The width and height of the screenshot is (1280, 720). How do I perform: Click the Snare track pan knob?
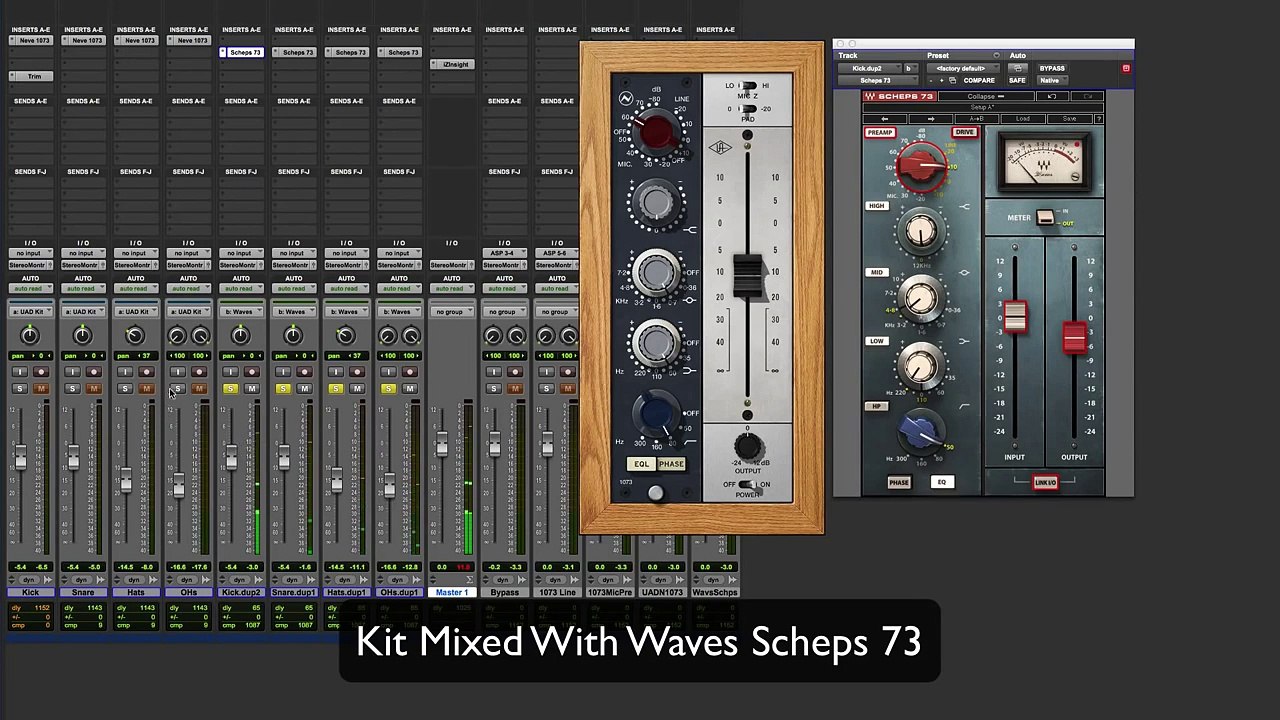pyautogui.click(x=82, y=337)
